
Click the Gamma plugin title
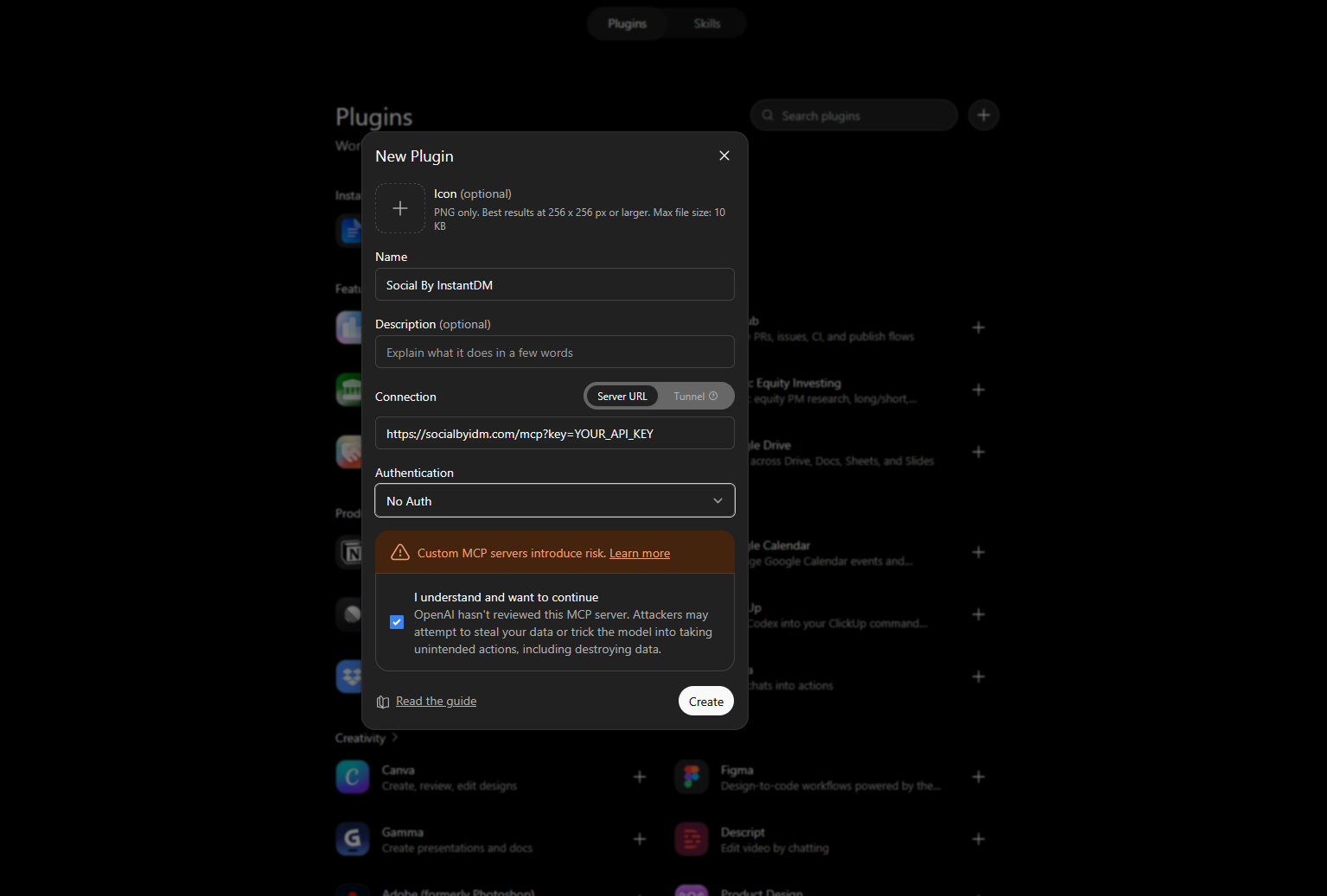click(403, 832)
